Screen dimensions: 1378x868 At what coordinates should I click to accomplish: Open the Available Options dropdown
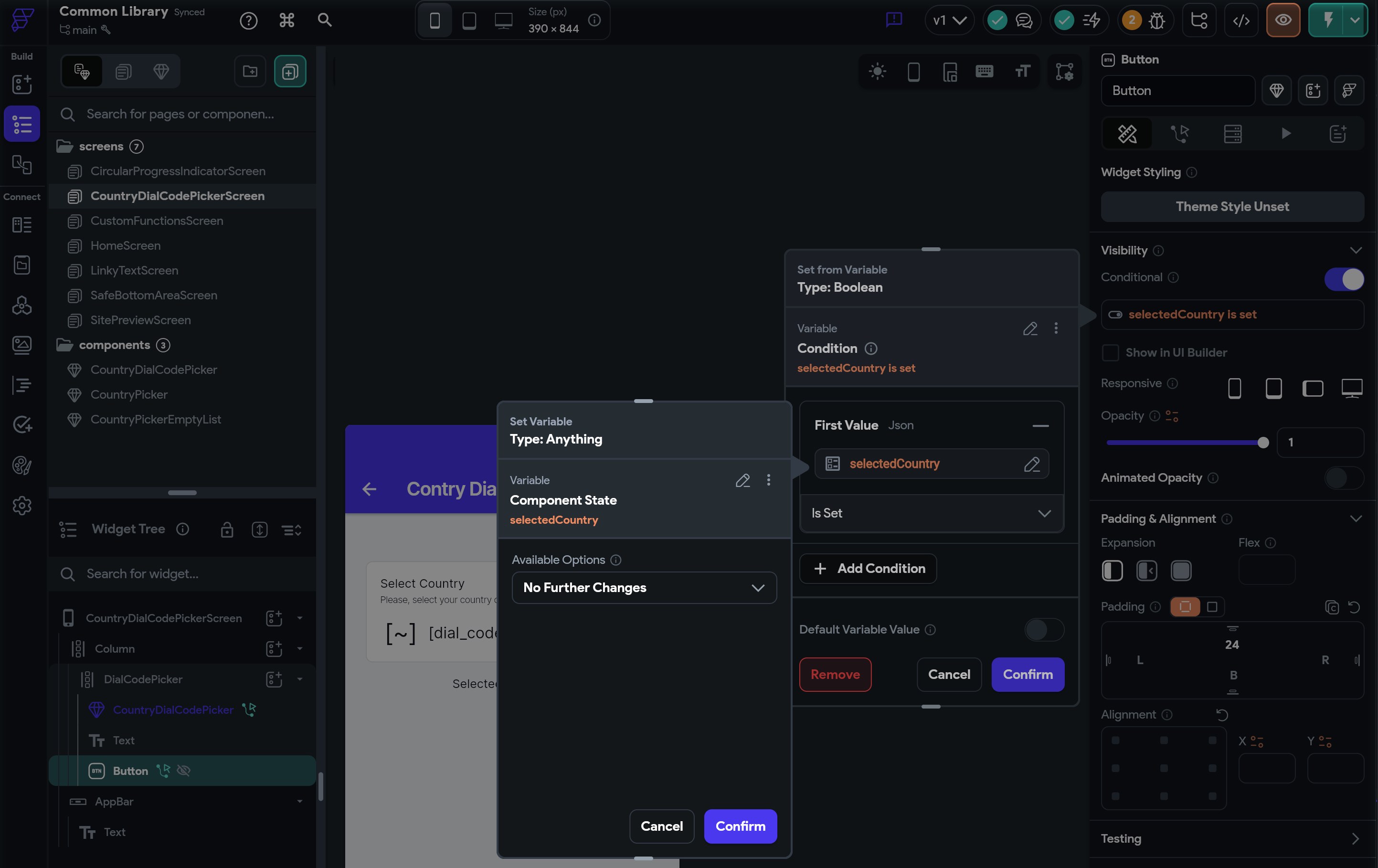coord(643,587)
